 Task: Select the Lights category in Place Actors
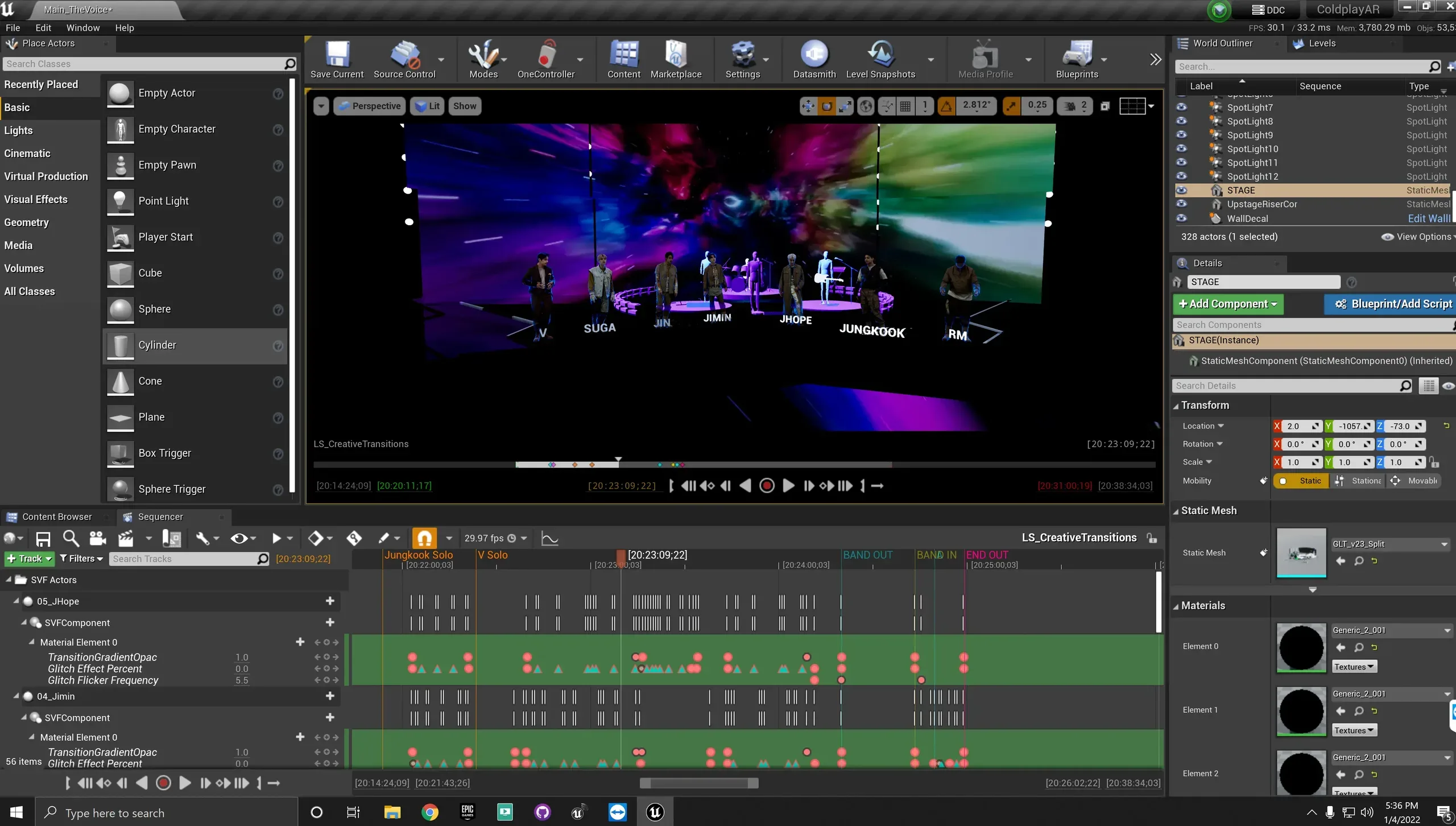[x=18, y=130]
